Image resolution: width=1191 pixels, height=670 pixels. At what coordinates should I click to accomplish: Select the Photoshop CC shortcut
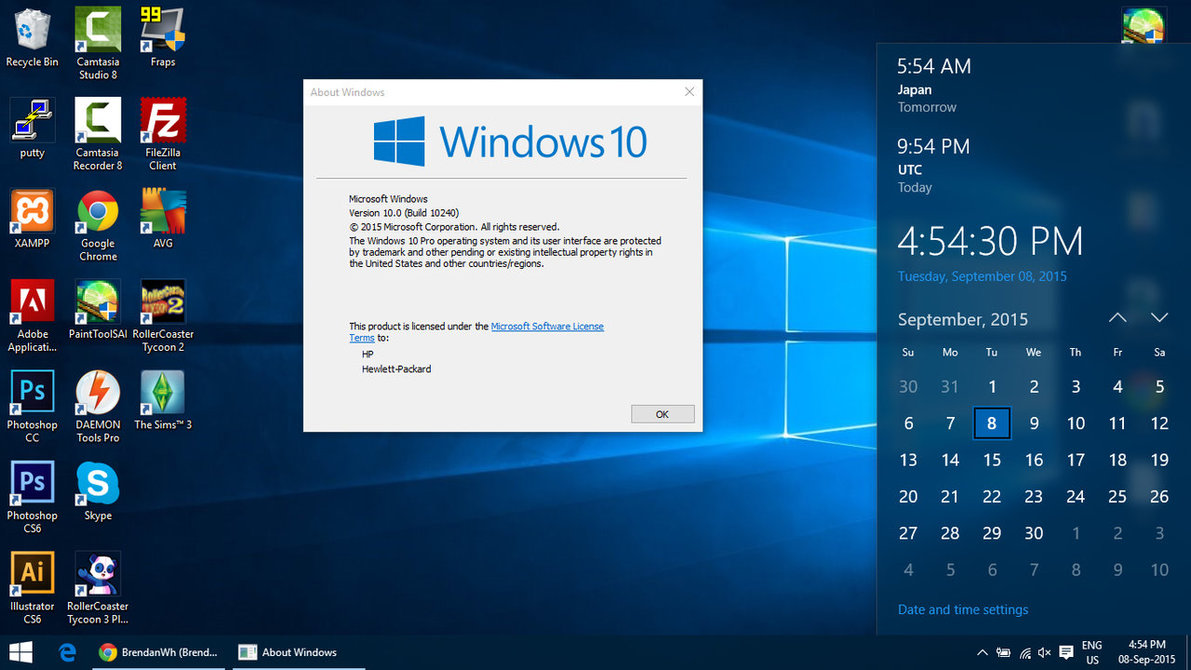click(x=32, y=406)
